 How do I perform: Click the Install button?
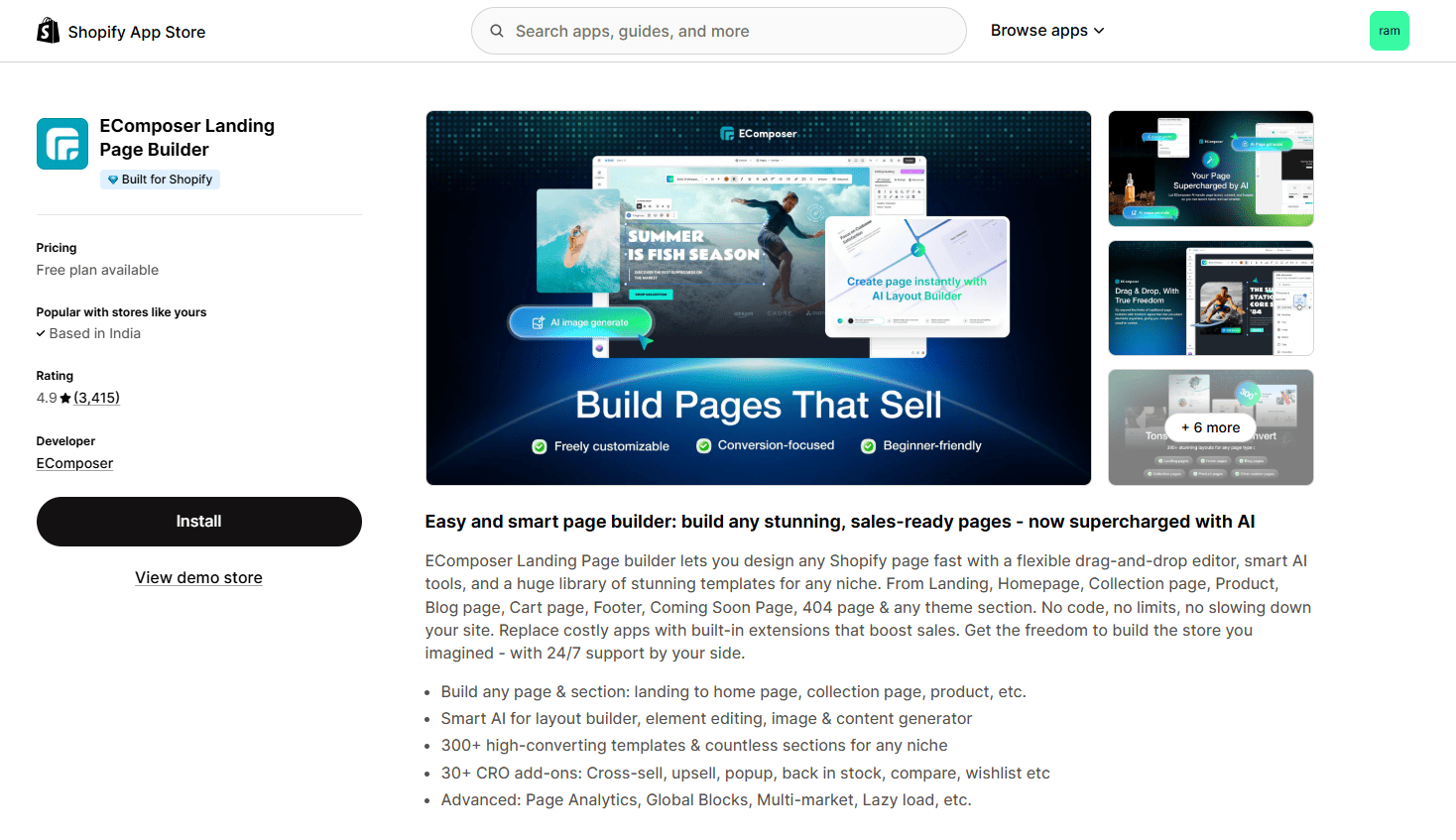[x=199, y=522]
